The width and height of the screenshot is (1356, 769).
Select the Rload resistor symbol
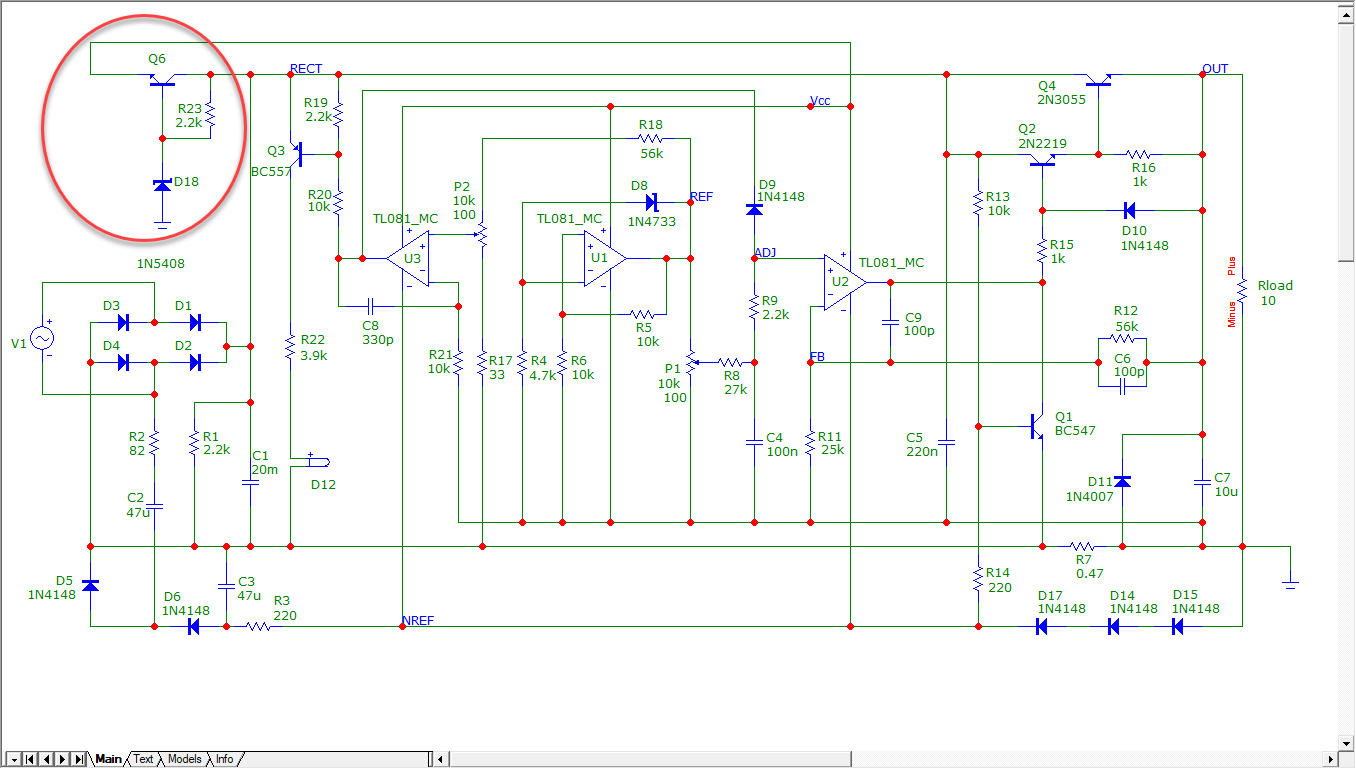pyautogui.click(x=1241, y=291)
